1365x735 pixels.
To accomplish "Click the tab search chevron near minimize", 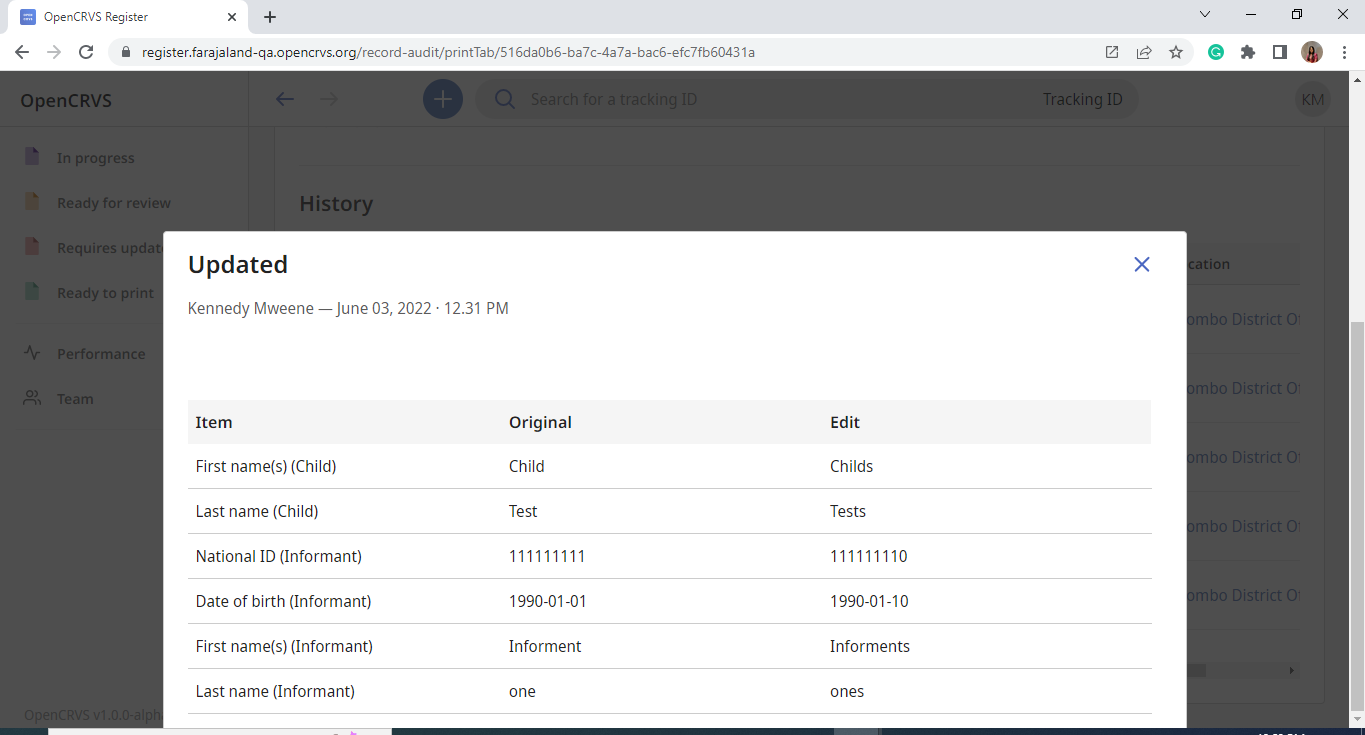I will coord(1204,15).
